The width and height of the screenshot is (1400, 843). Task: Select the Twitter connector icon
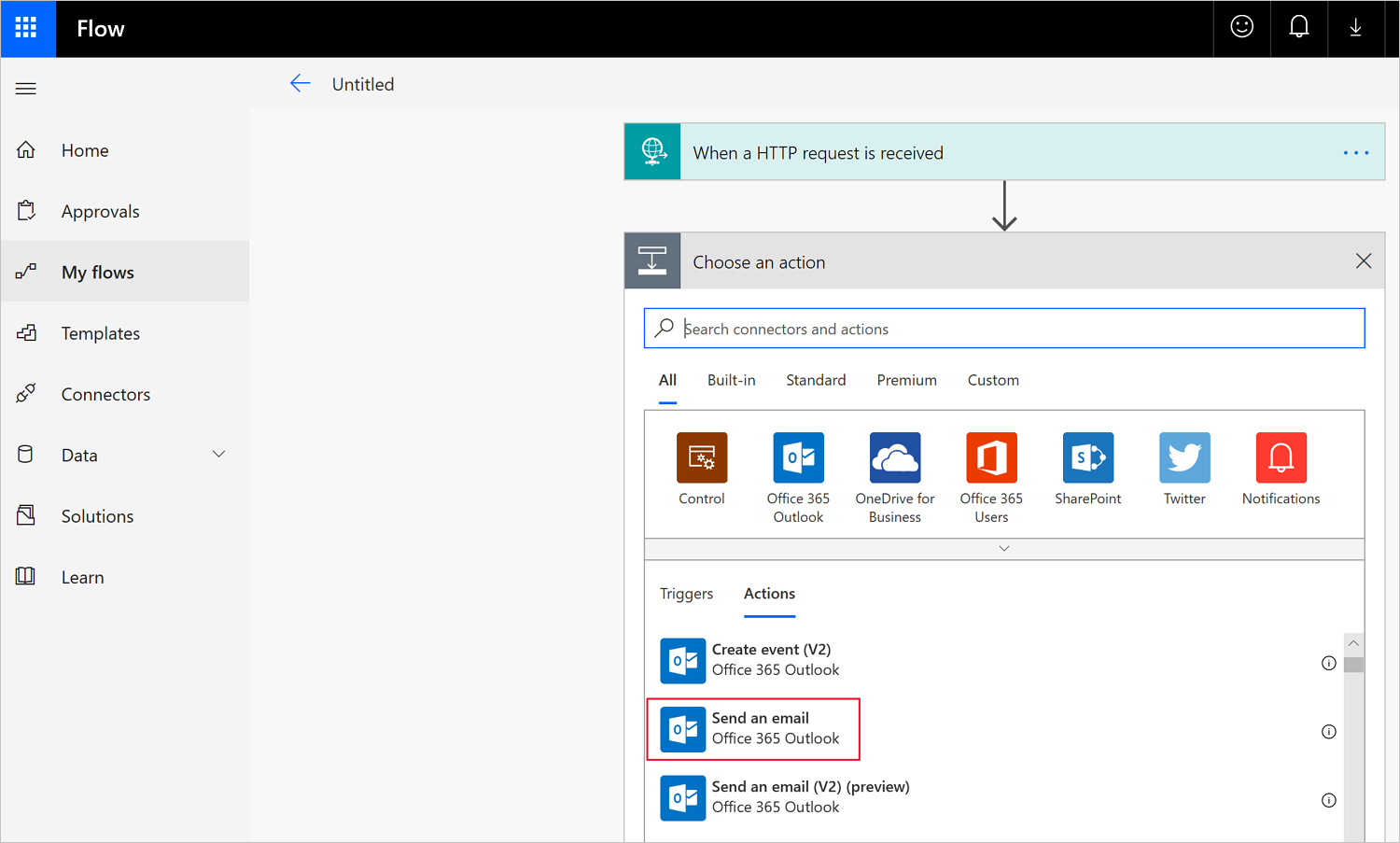pyautogui.click(x=1184, y=457)
